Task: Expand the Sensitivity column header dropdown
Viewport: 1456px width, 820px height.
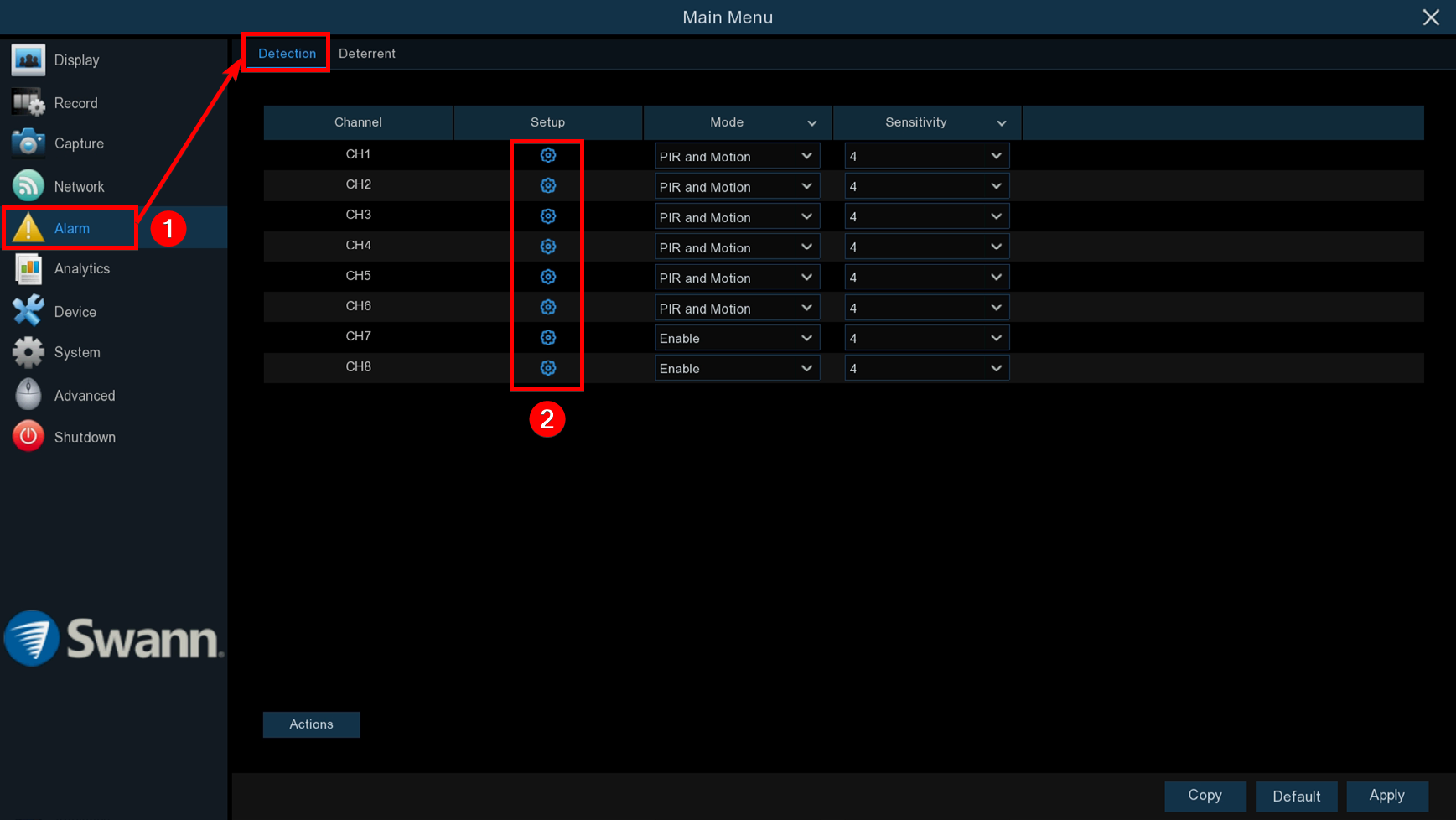Action: (x=1001, y=123)
